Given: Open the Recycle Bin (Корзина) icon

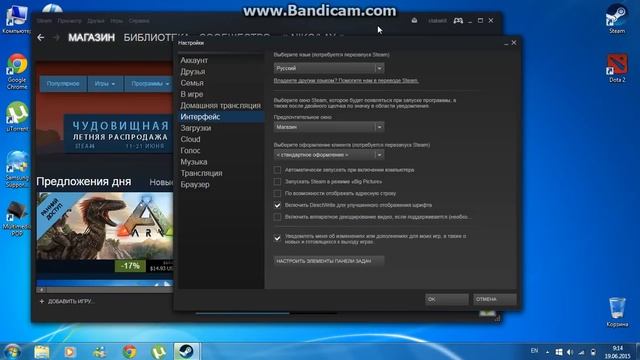Looking at the screenshot, I should [617, 312].
